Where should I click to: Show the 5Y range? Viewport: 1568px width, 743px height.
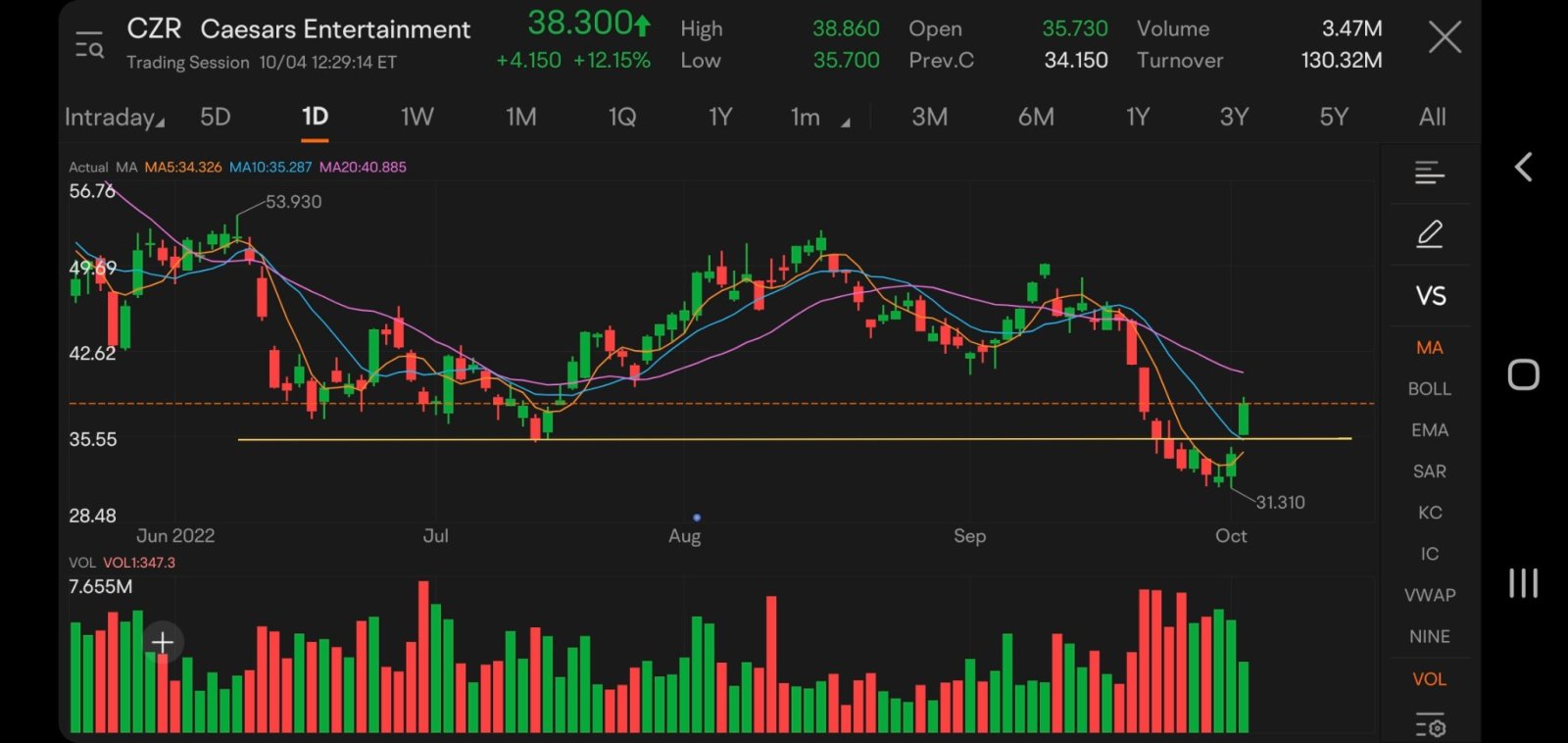pyautogui.click(x=1334, y=118)
